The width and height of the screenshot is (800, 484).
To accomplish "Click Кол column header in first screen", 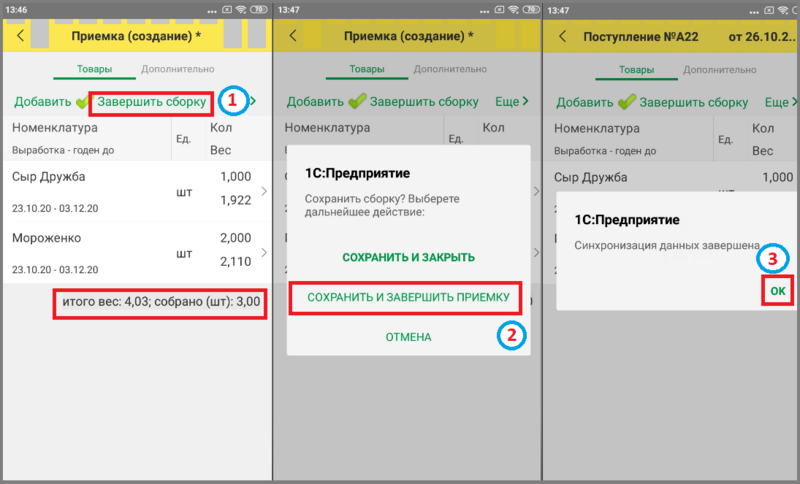I will (221, 128).
